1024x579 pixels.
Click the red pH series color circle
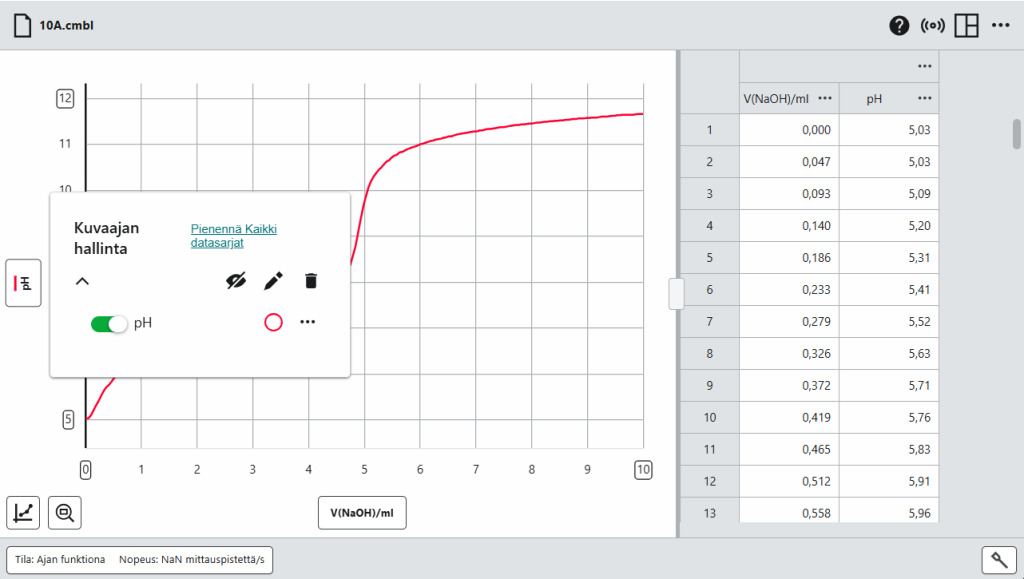[274, 322]
